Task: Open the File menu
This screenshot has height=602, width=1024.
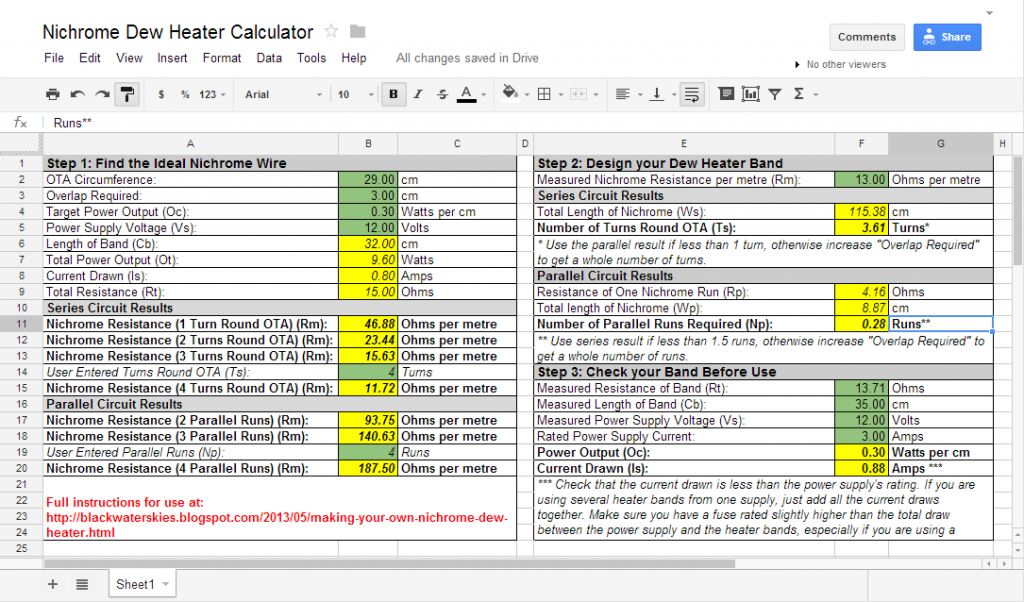Action: coord(54,58)
